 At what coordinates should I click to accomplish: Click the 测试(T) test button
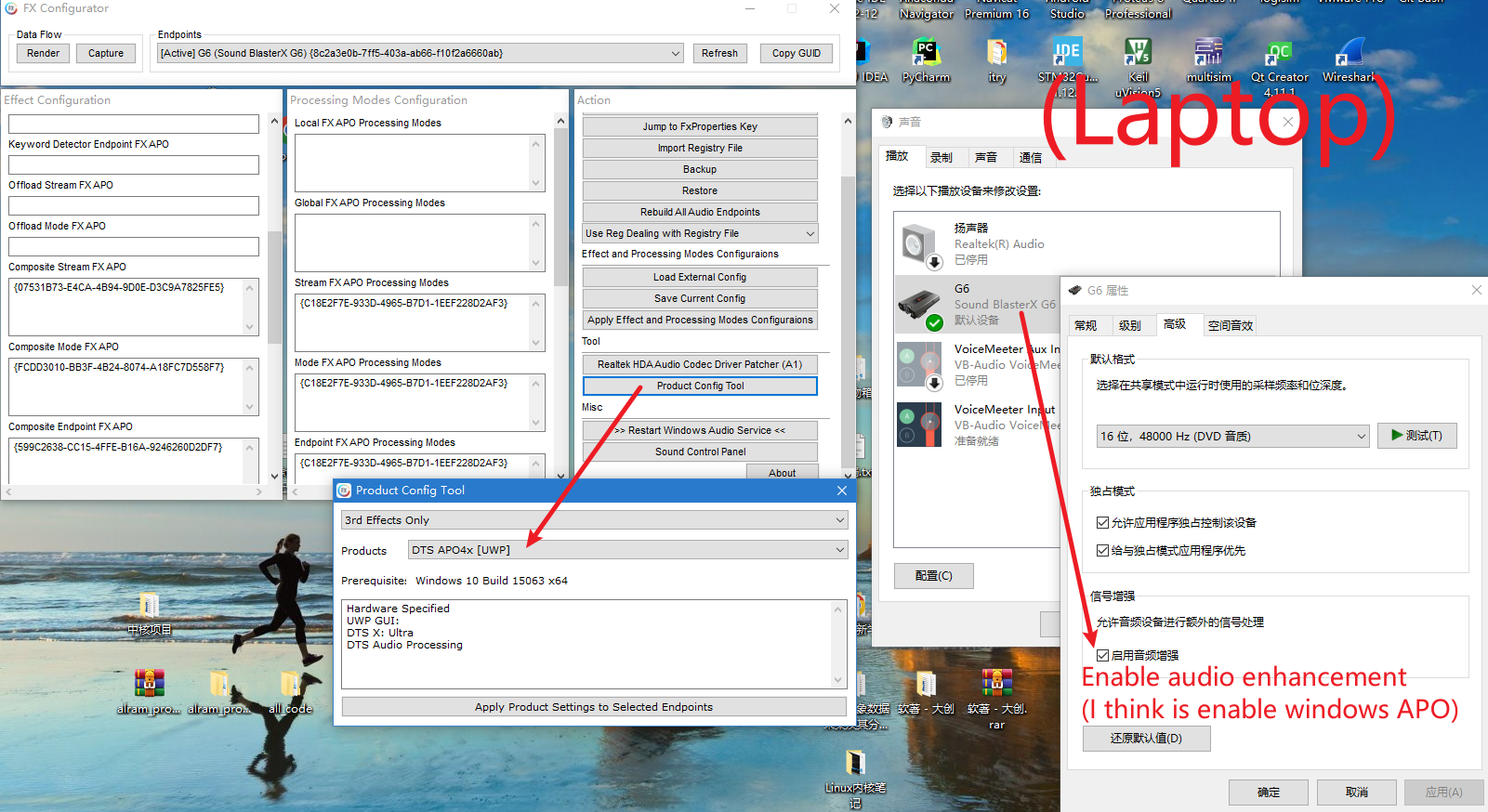tap(1416, 436)
